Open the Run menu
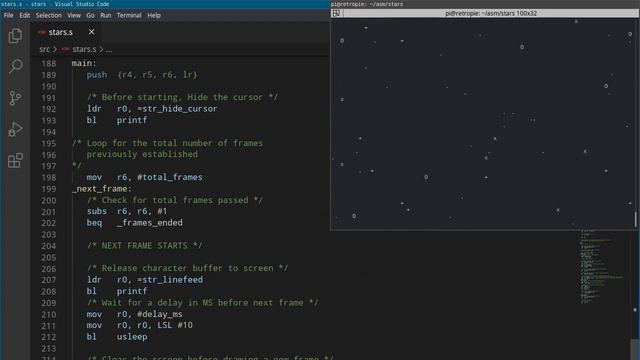This screenshot has height=360, width=640. [106, 16]
